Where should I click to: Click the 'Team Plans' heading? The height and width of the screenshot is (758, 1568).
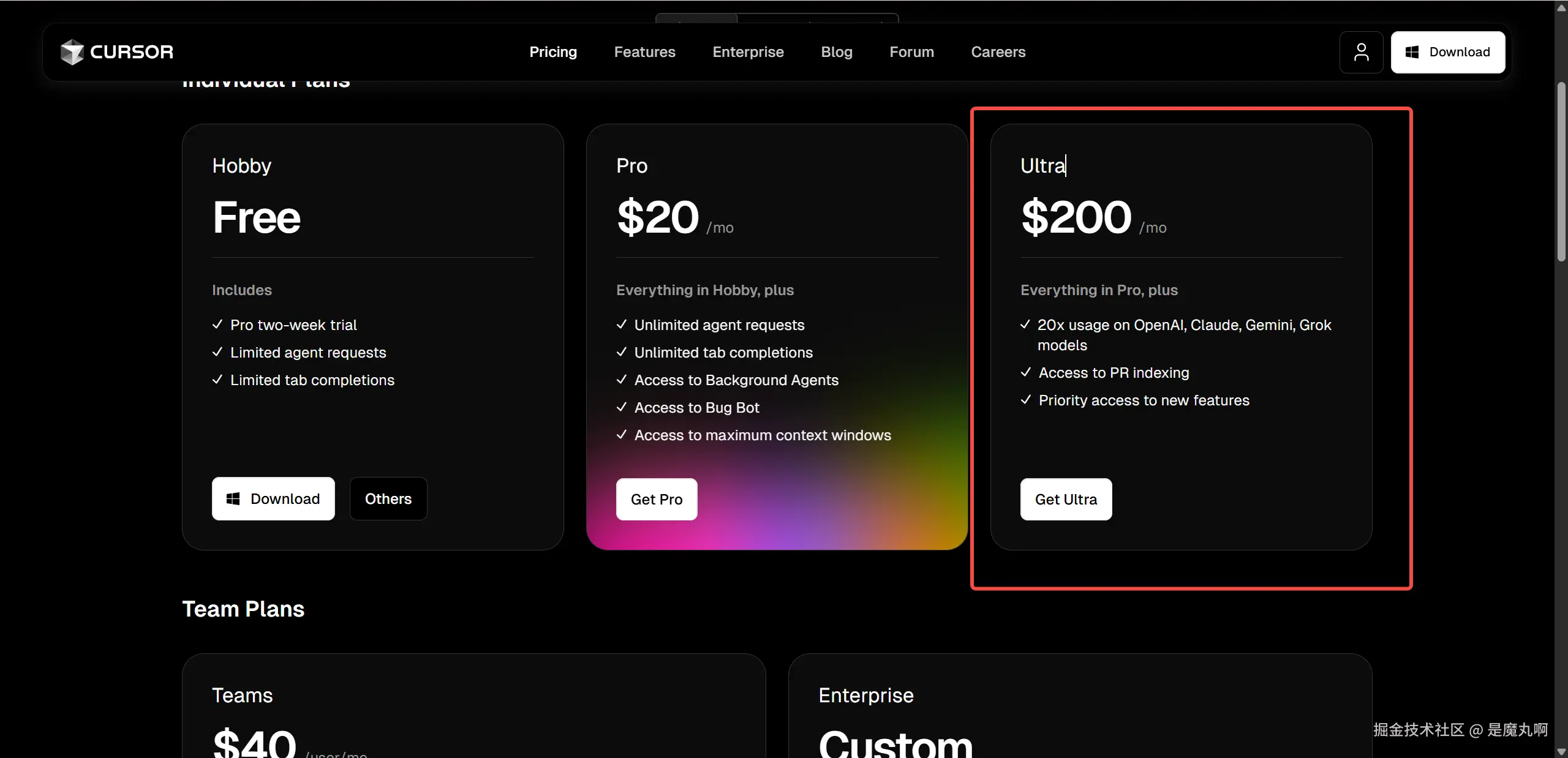coord(243,609)
